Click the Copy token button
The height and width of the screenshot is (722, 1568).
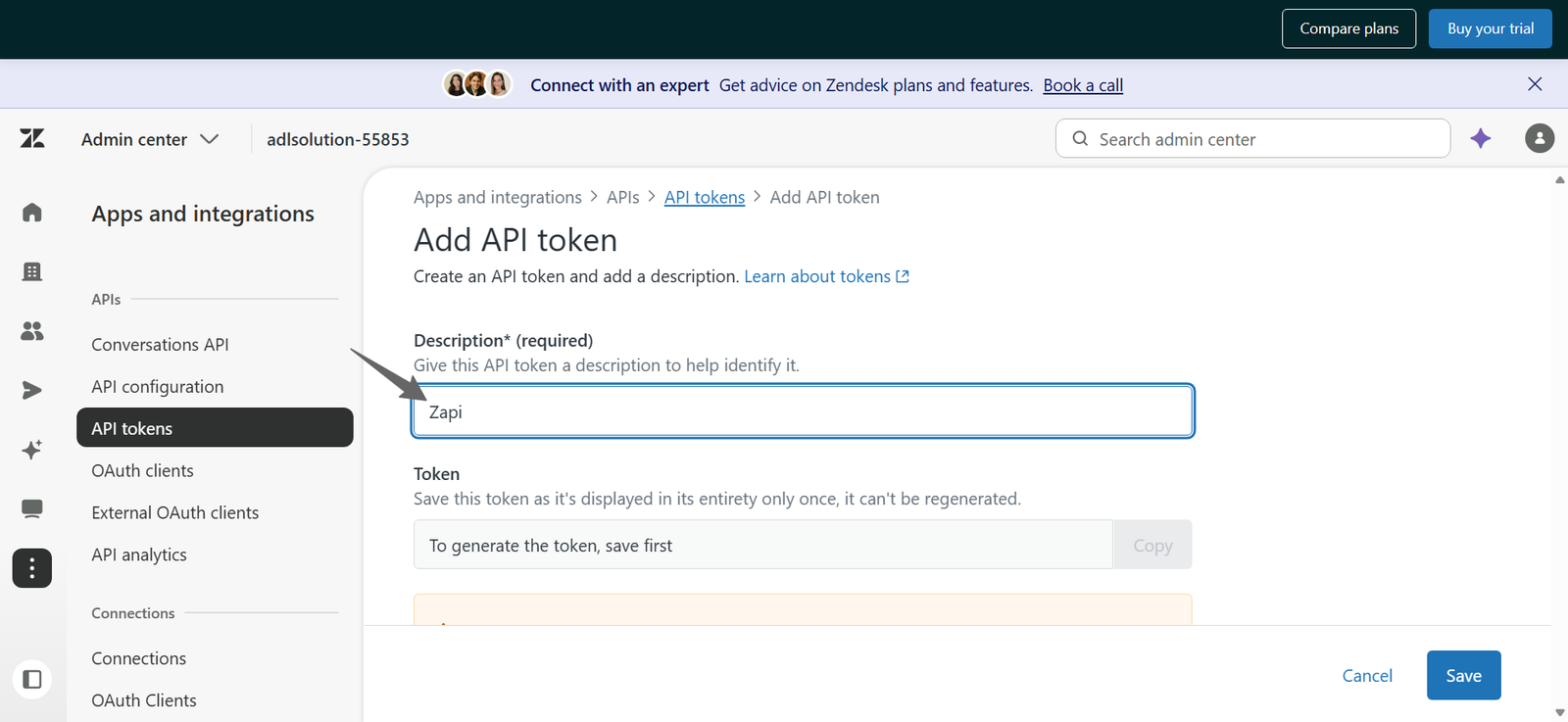[x=1152, y=545]
